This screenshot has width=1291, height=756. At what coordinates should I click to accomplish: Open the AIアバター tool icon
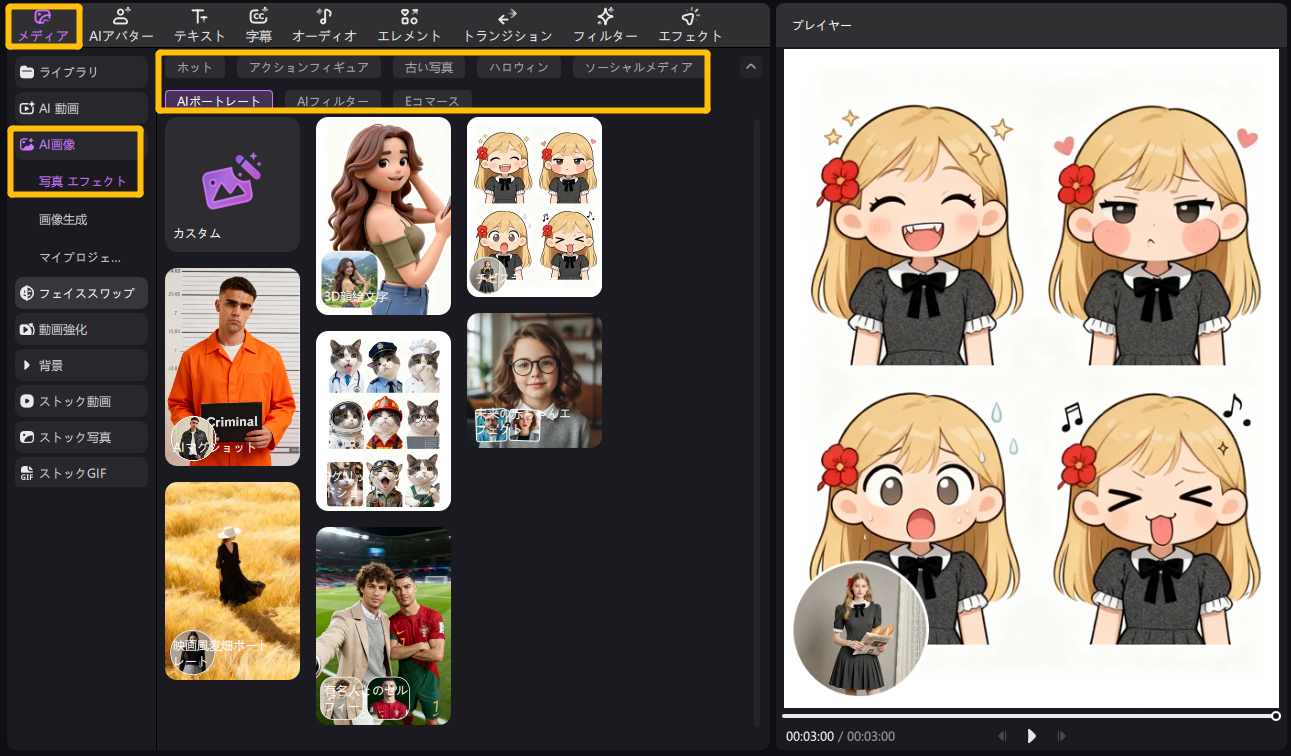tap(121, 25)
